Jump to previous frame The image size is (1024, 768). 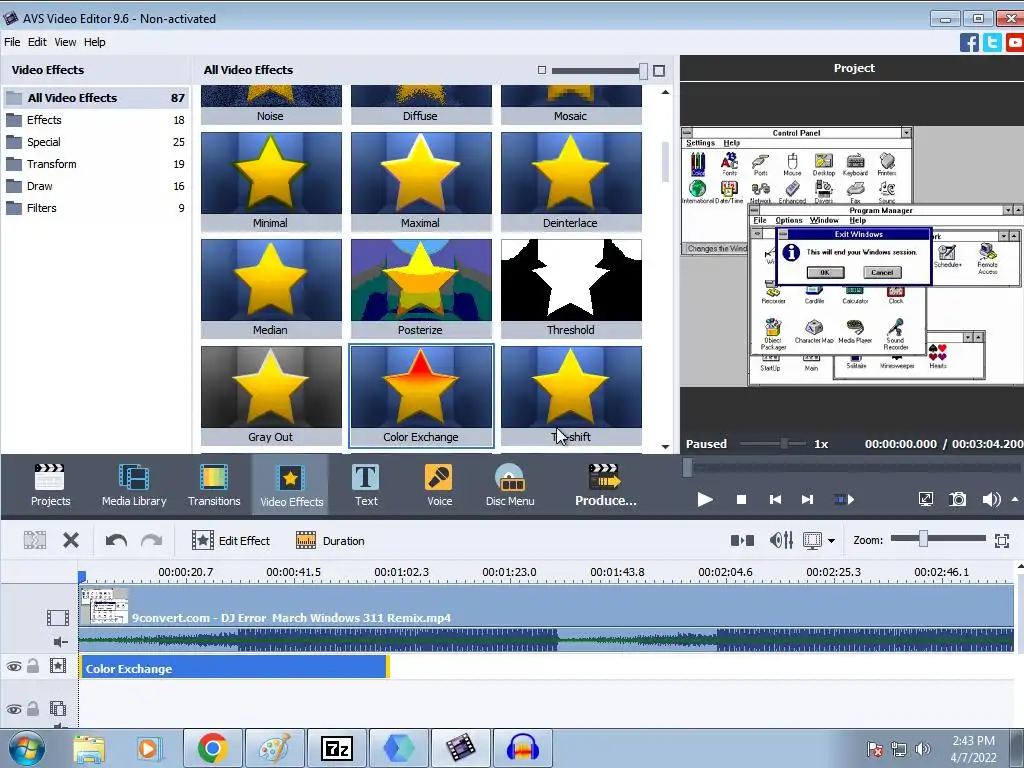point(775,500)
